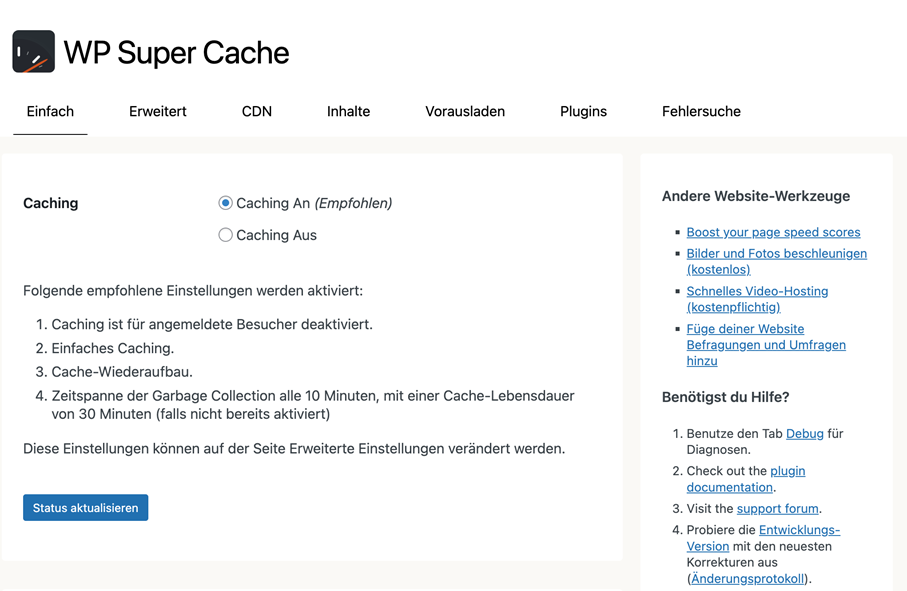Open the Vorausladen tab
The height and width of the screenshot is (591, 907).
[x=465, y=111]
